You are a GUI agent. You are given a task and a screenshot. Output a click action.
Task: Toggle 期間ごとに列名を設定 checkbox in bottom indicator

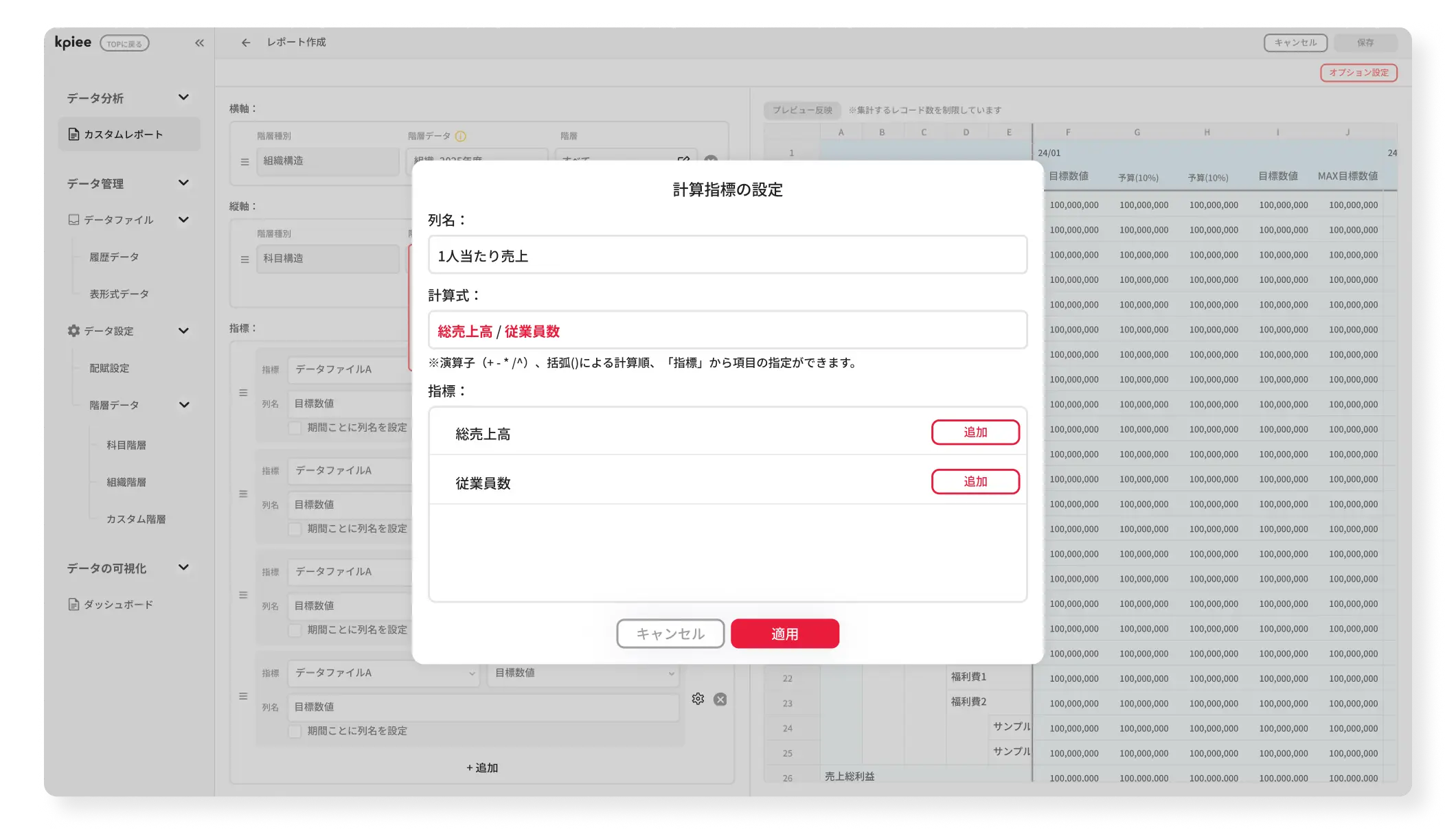click(295, 731)
